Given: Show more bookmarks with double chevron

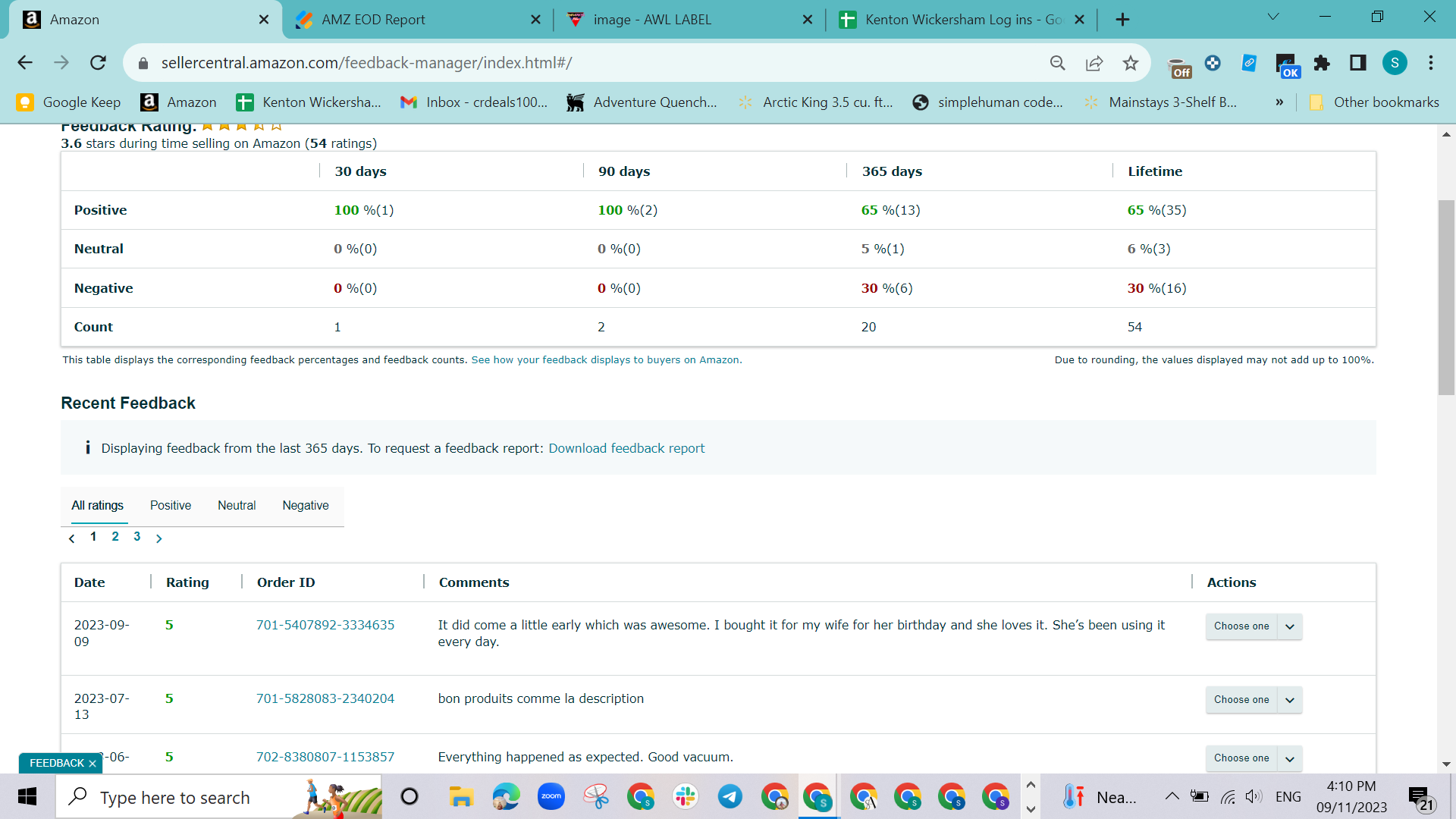Looking at the screenshot, I should tap(1279, 102).
